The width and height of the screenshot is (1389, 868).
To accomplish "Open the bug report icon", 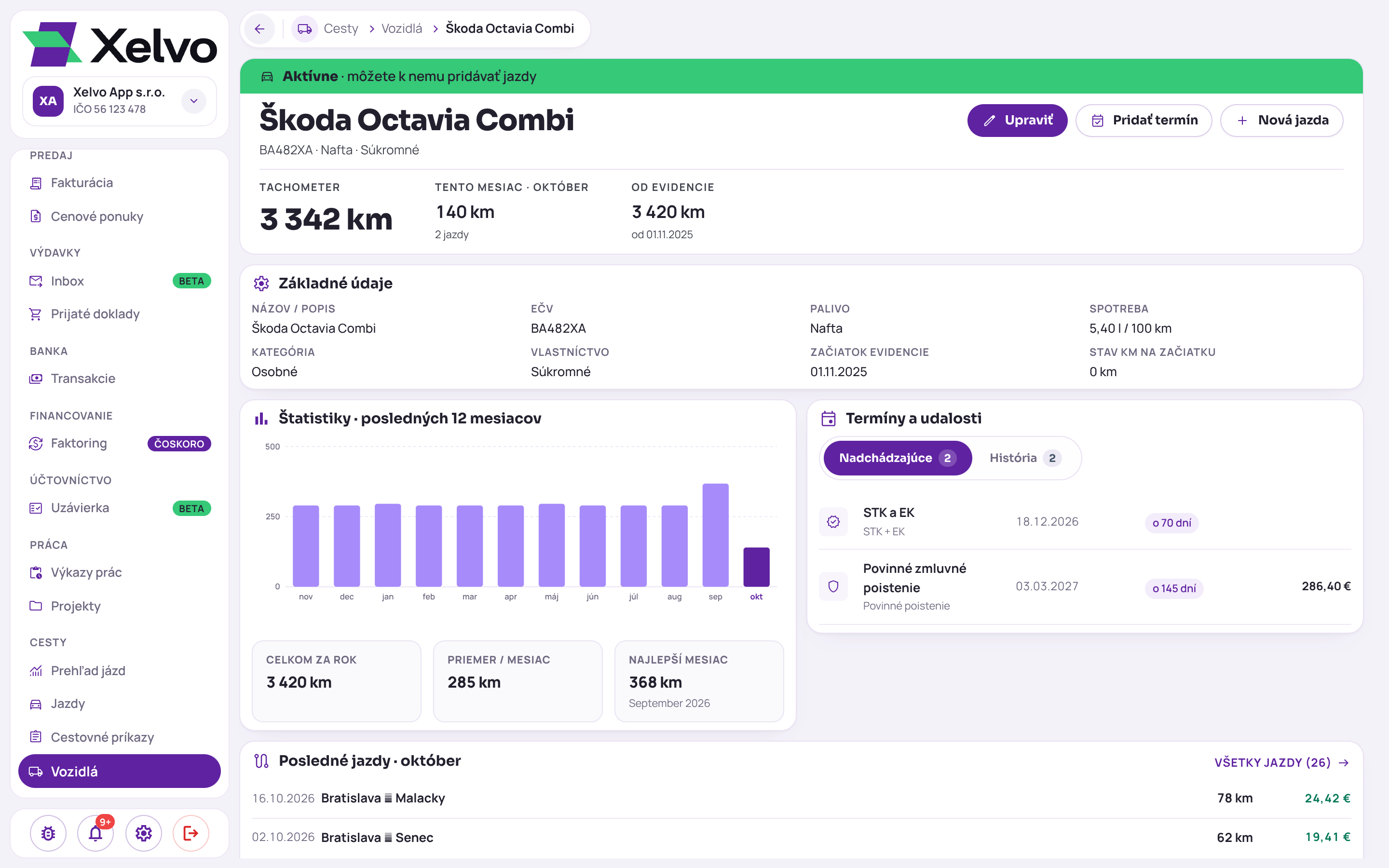I will click(48, 833).
